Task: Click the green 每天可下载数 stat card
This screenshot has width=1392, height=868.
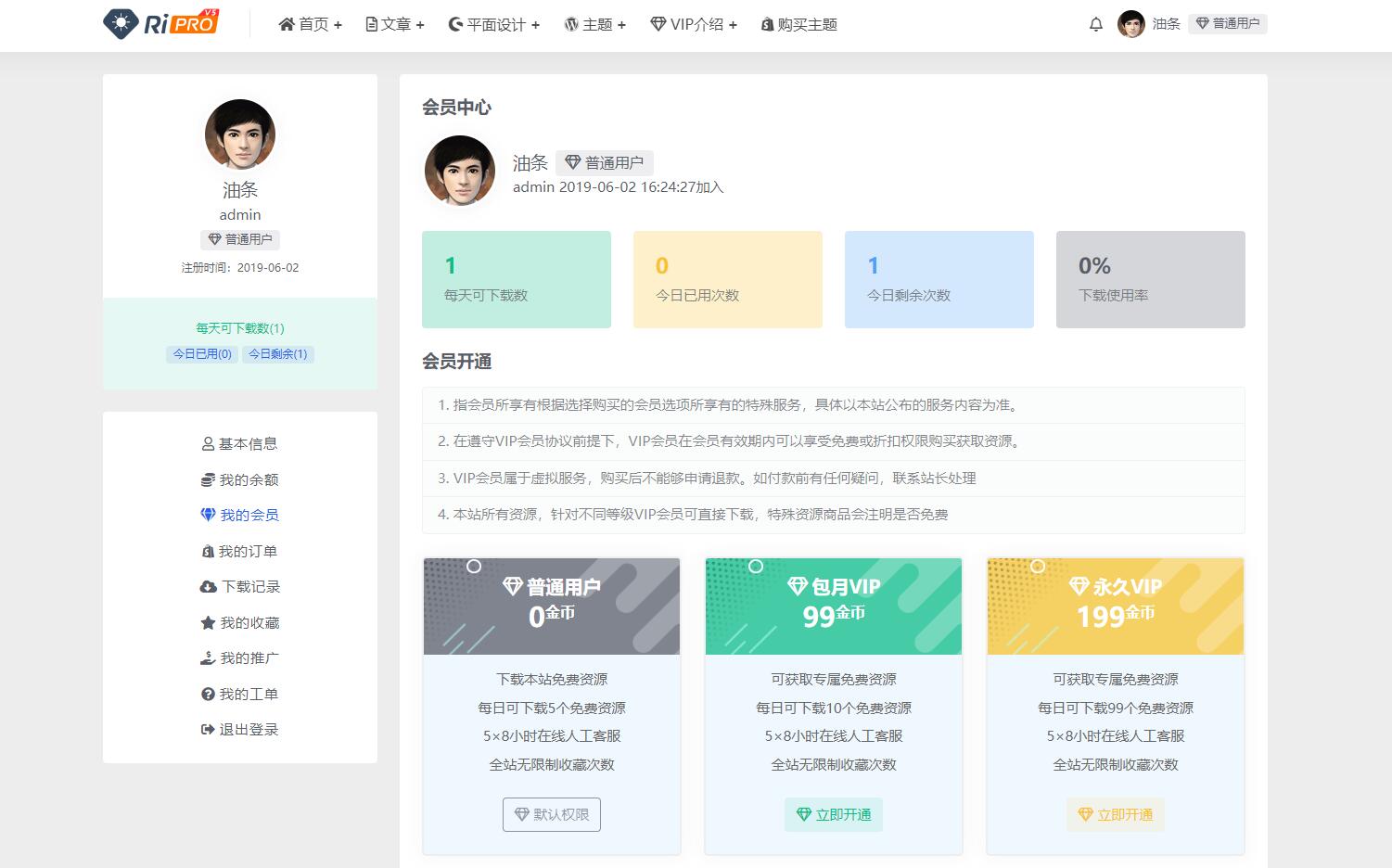Action: [516, 279]
